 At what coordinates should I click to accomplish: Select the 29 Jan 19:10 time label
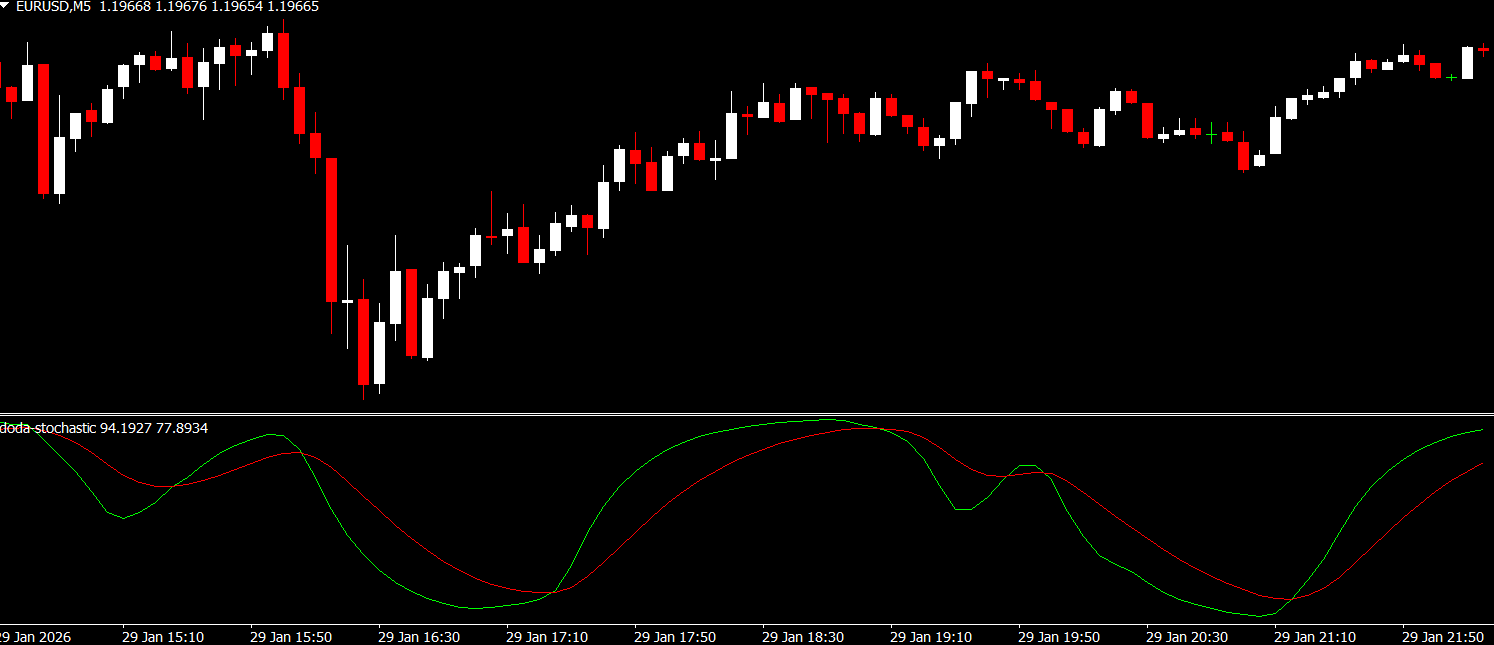pos(931,636)
